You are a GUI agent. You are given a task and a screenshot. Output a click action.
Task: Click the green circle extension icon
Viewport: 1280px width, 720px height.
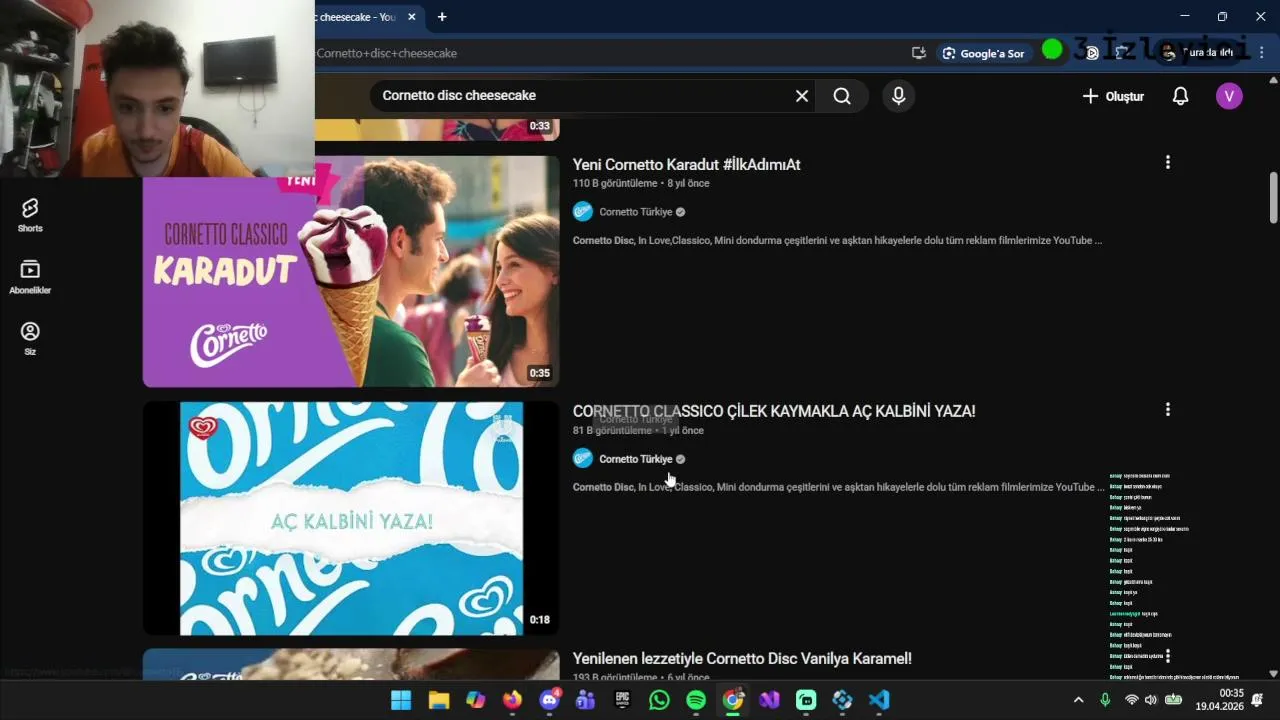tap(1052, 49)
